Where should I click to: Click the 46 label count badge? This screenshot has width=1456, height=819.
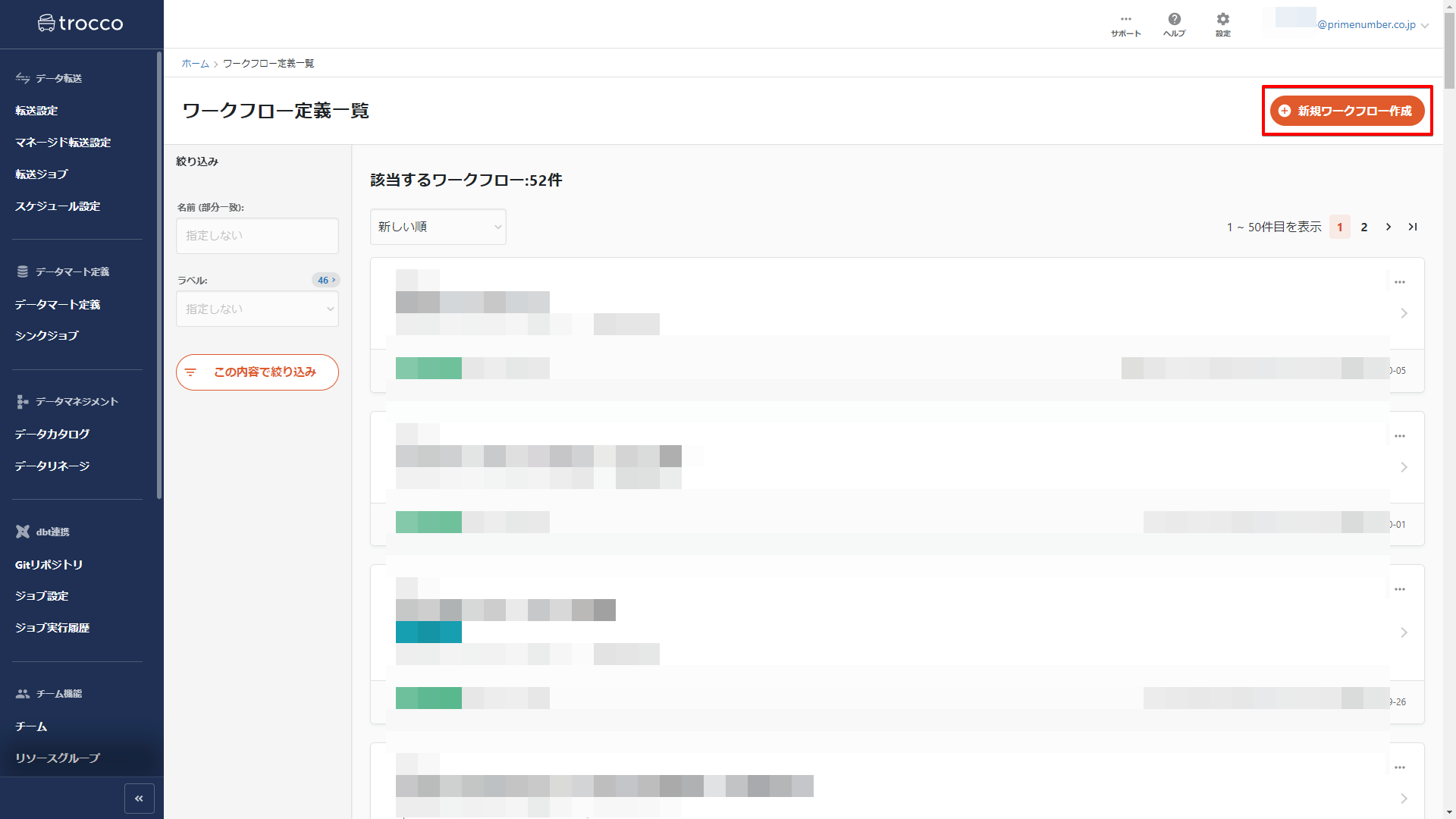click(x=325, y=280)
